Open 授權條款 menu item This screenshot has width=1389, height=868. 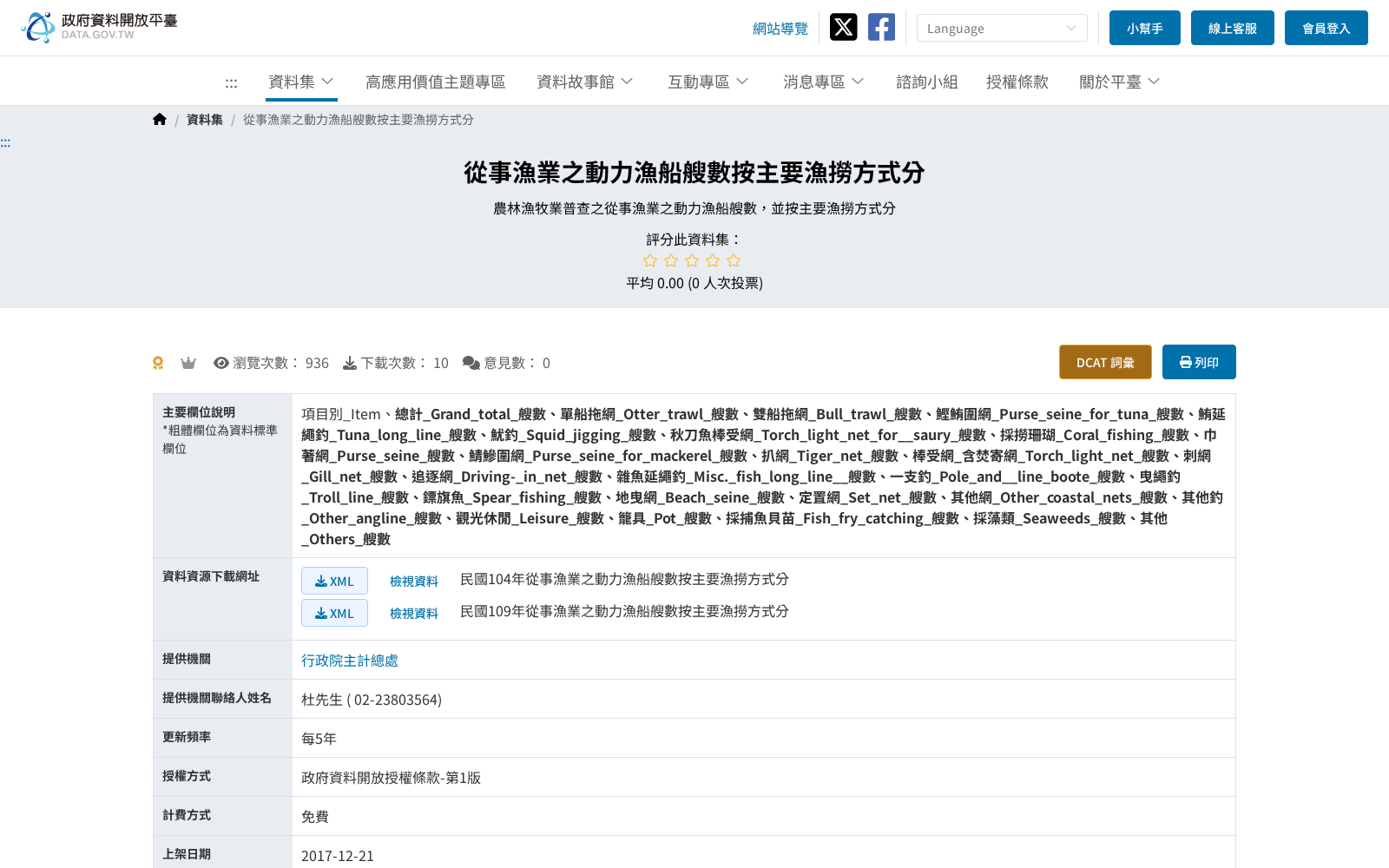tap(1017, 82)
